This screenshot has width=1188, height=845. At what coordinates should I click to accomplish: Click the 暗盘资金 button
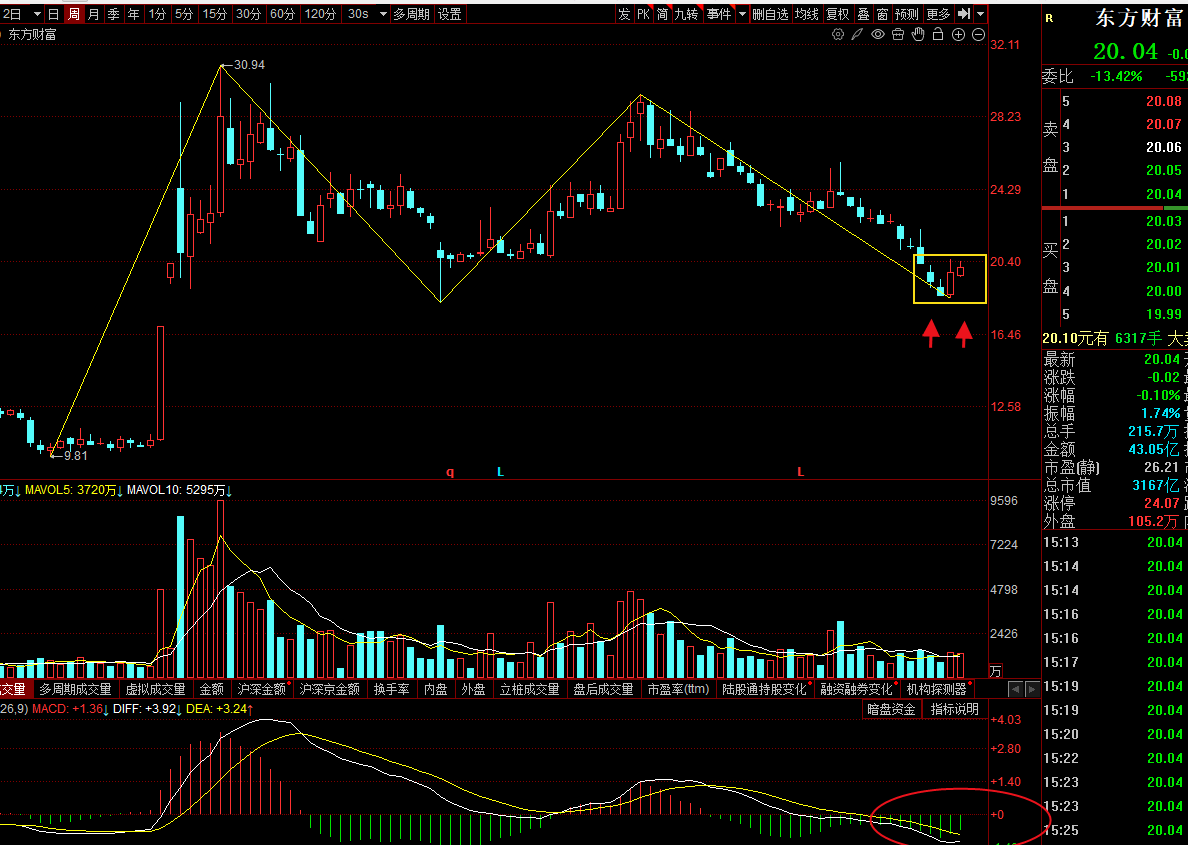891,709
